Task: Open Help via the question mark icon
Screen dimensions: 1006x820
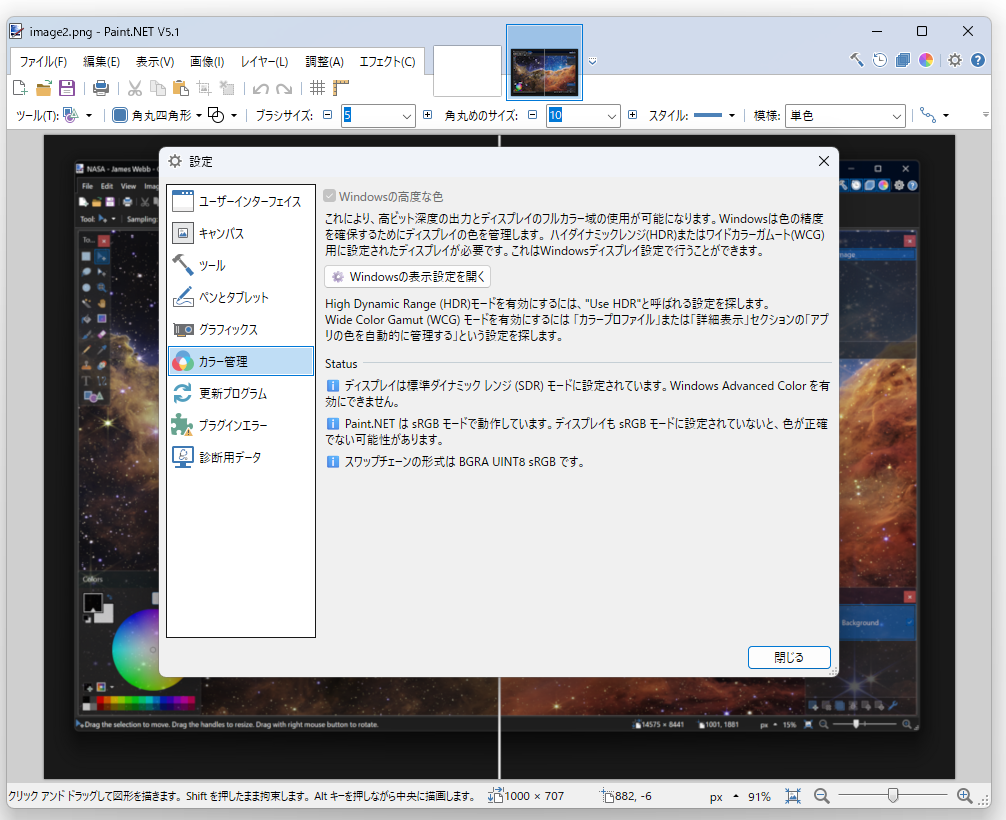Action: coord(978,60)
